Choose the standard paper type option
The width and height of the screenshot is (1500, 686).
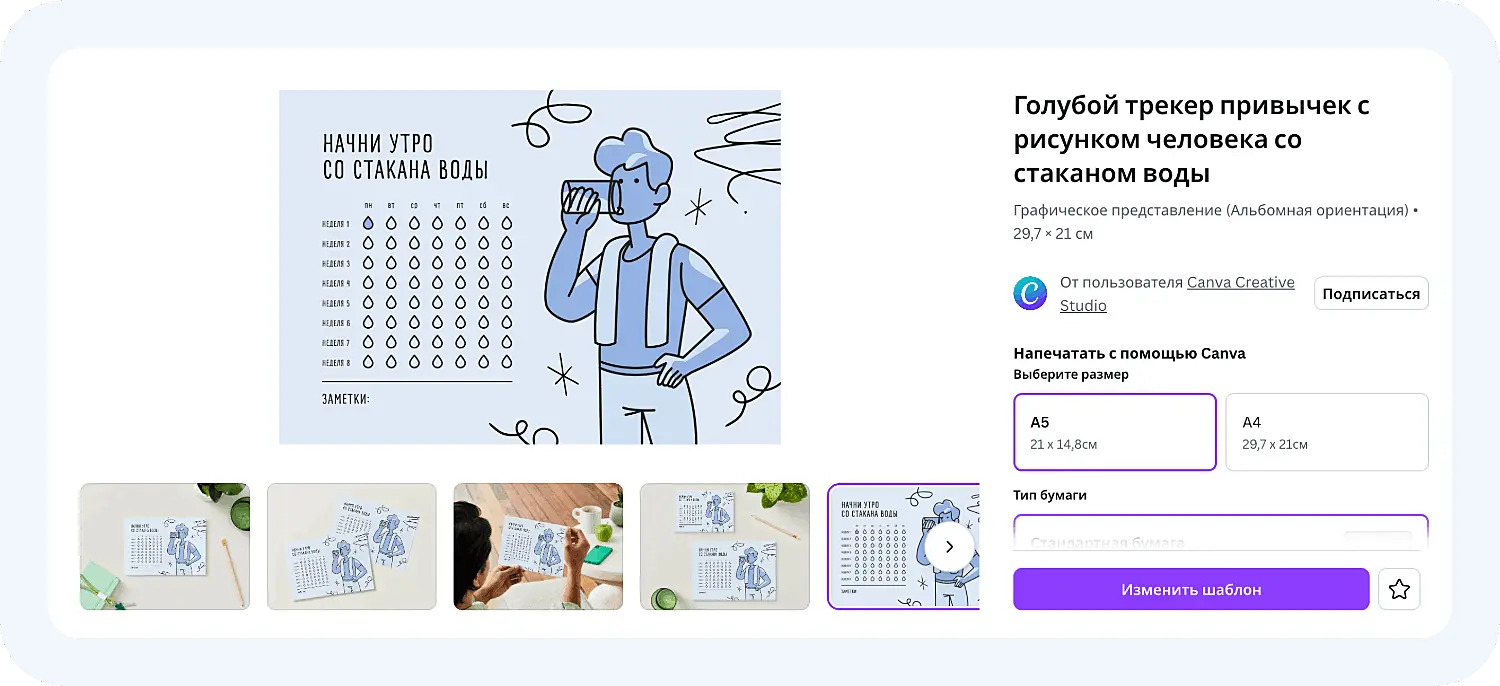[x=1221, y=533]
